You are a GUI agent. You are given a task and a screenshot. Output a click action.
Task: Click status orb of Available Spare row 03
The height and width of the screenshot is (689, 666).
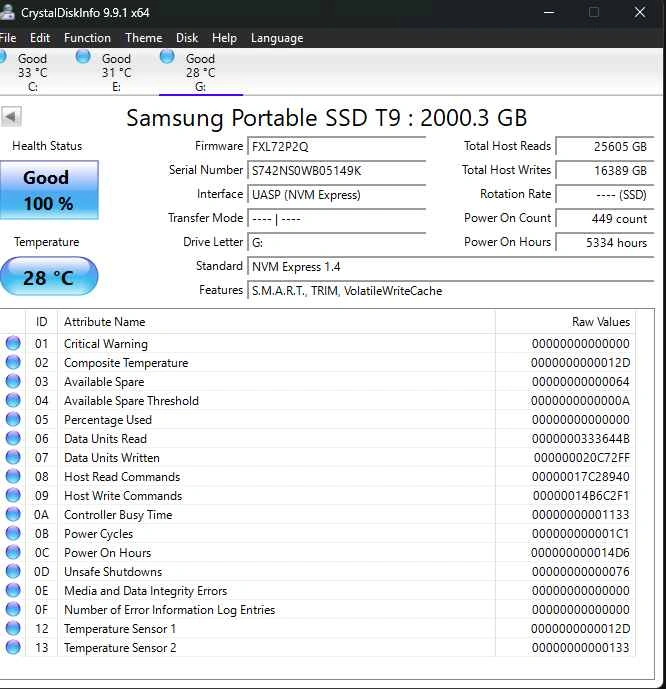(x=13, y=381)
